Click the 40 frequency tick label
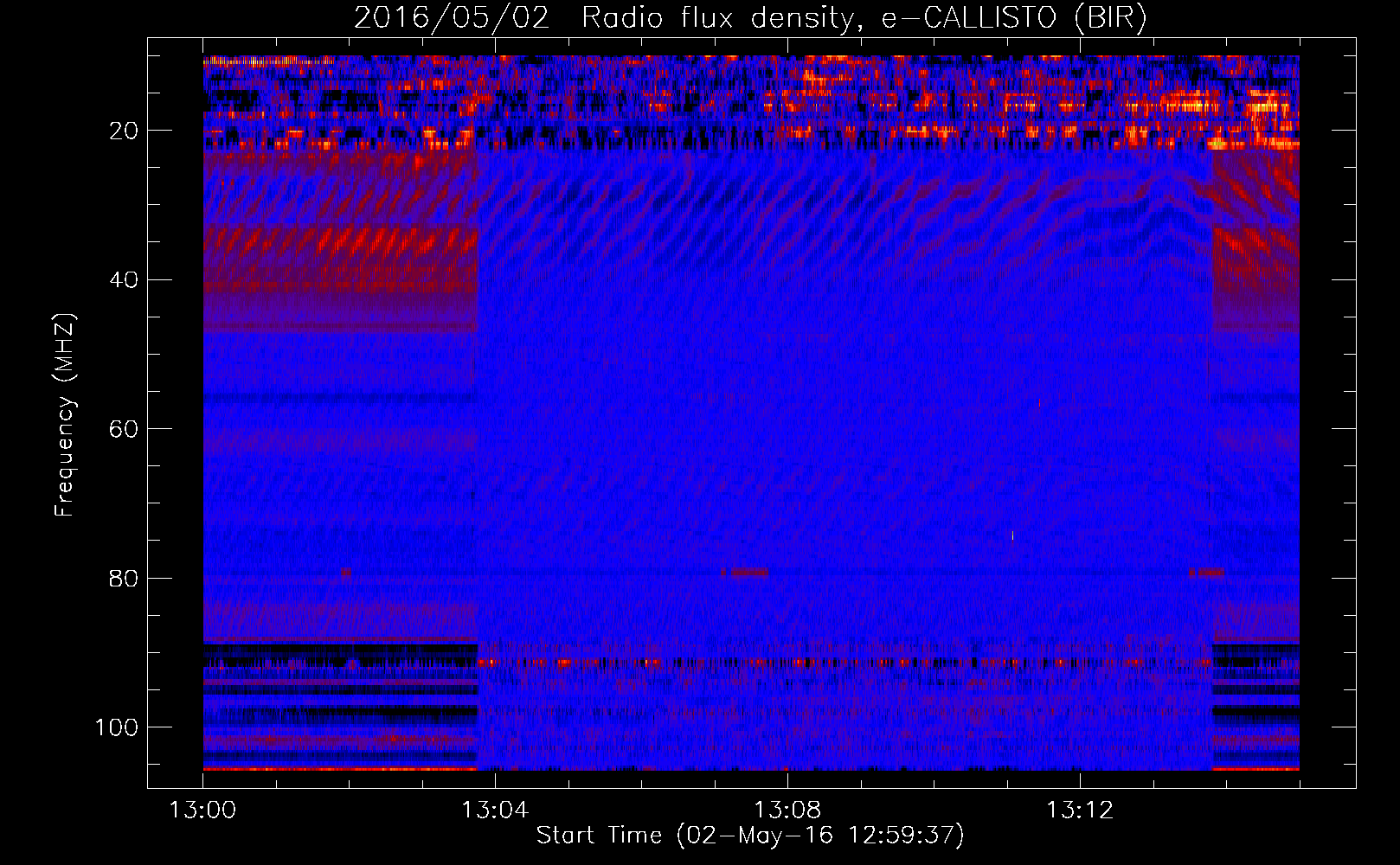The image size is (1400, 865). click(124, 280)
